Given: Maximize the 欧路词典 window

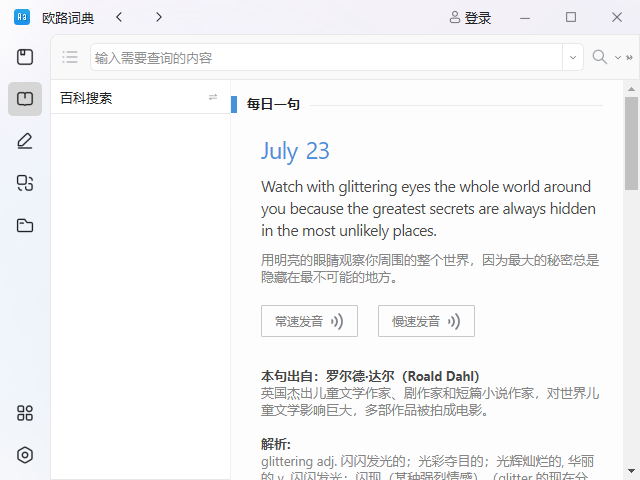Looking at the screenshot, I should coord(571,17).
